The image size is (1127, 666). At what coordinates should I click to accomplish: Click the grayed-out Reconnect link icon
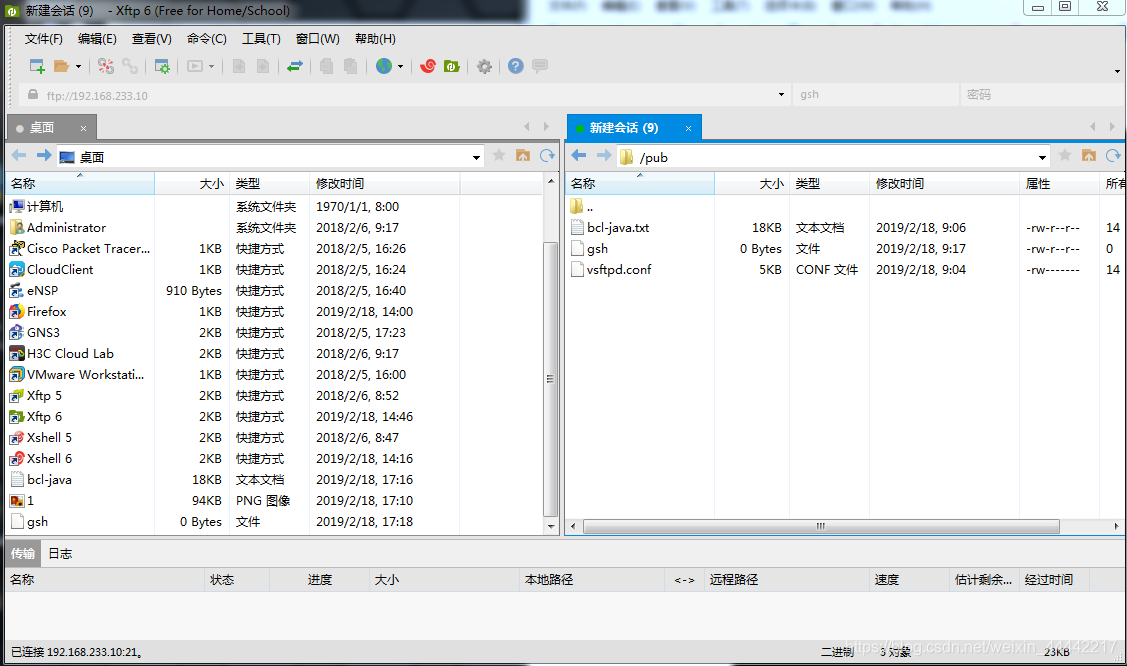pyautogui.click(x=130, y=66)
